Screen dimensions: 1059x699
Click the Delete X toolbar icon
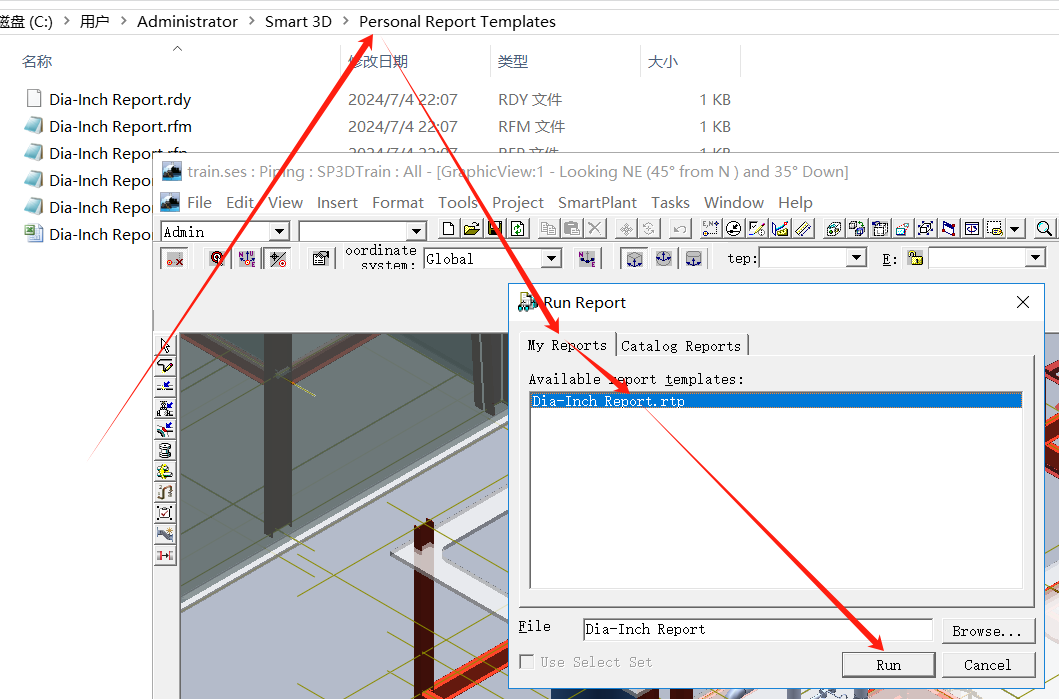coord(594,229)
